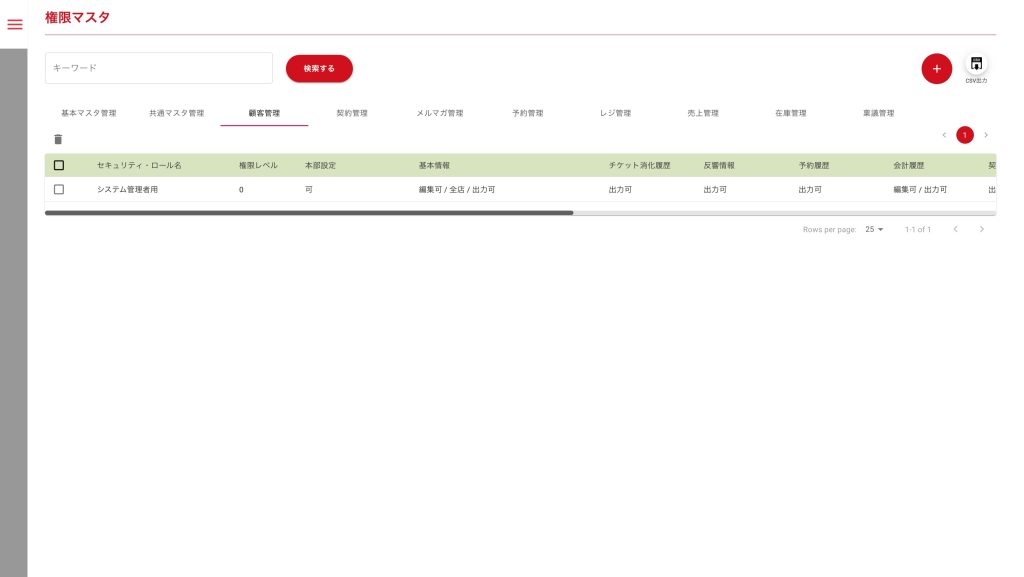Screen dimensions: 1024x577
Task: Click the red plus add button
Action: (936, 69)
